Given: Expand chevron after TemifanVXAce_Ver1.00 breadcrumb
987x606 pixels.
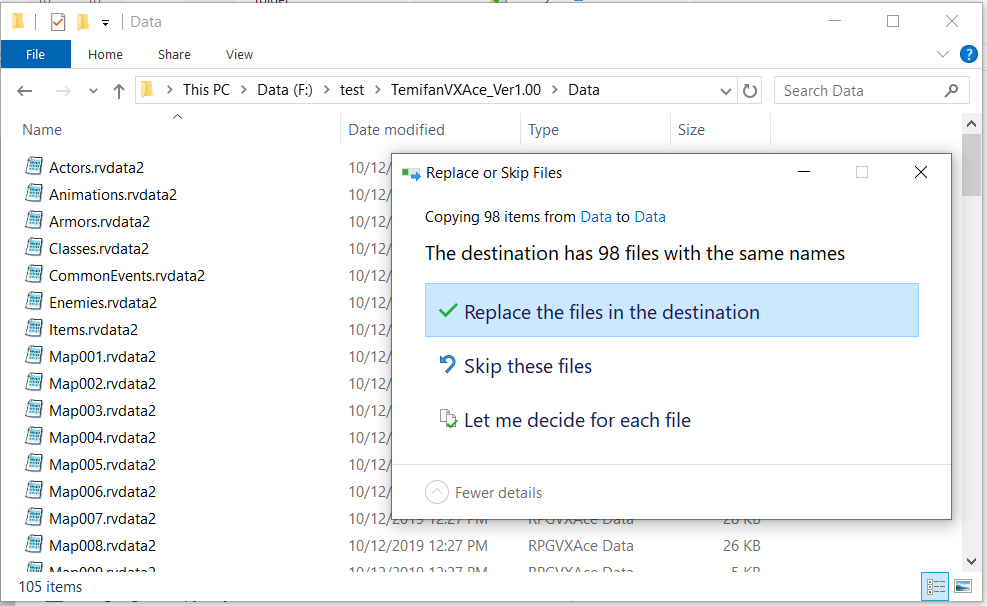Looking at the screenshot, I should (x=555, y=90).
